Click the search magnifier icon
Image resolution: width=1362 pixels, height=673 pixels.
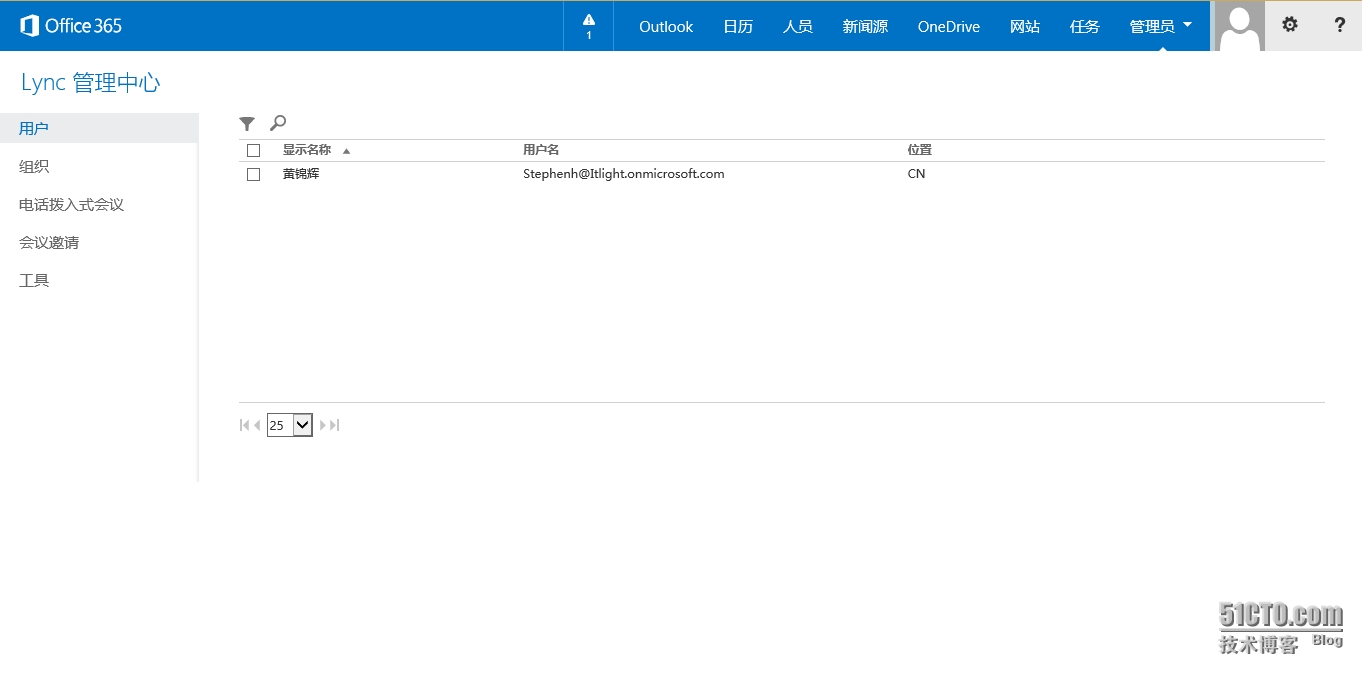coord(278,123)
